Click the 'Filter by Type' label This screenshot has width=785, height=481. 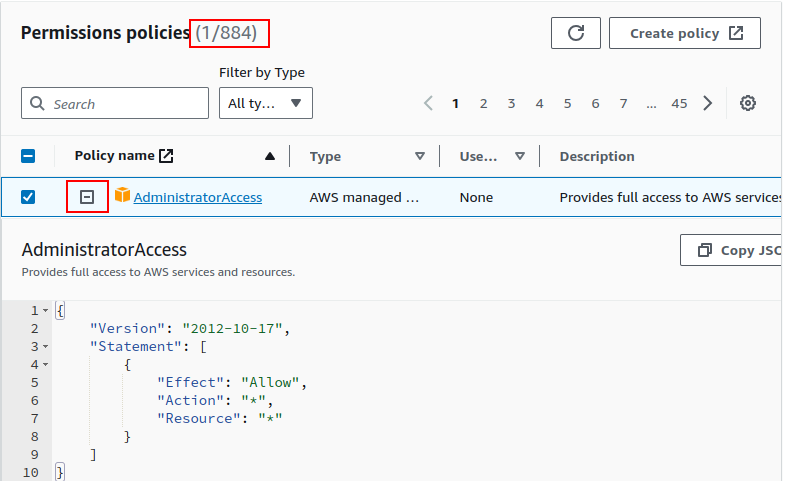coord(262,73)
